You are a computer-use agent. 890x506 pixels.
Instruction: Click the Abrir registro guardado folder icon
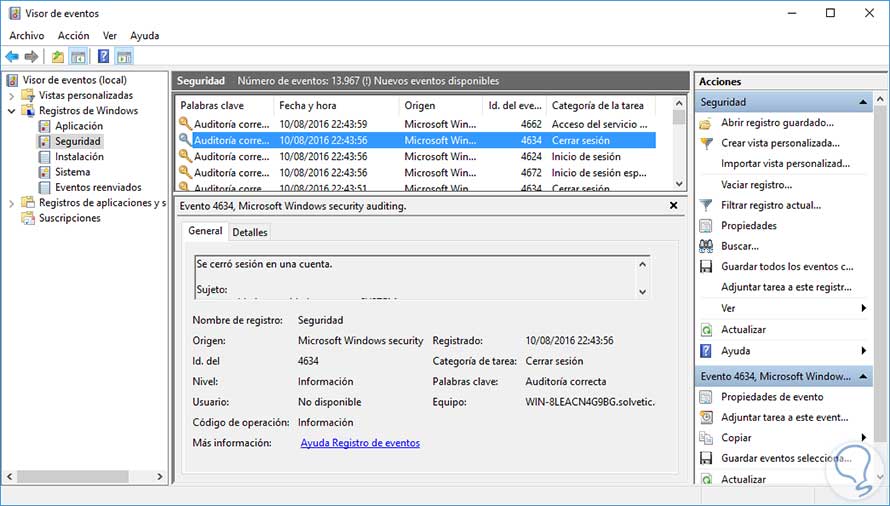[x=706, y=123]
